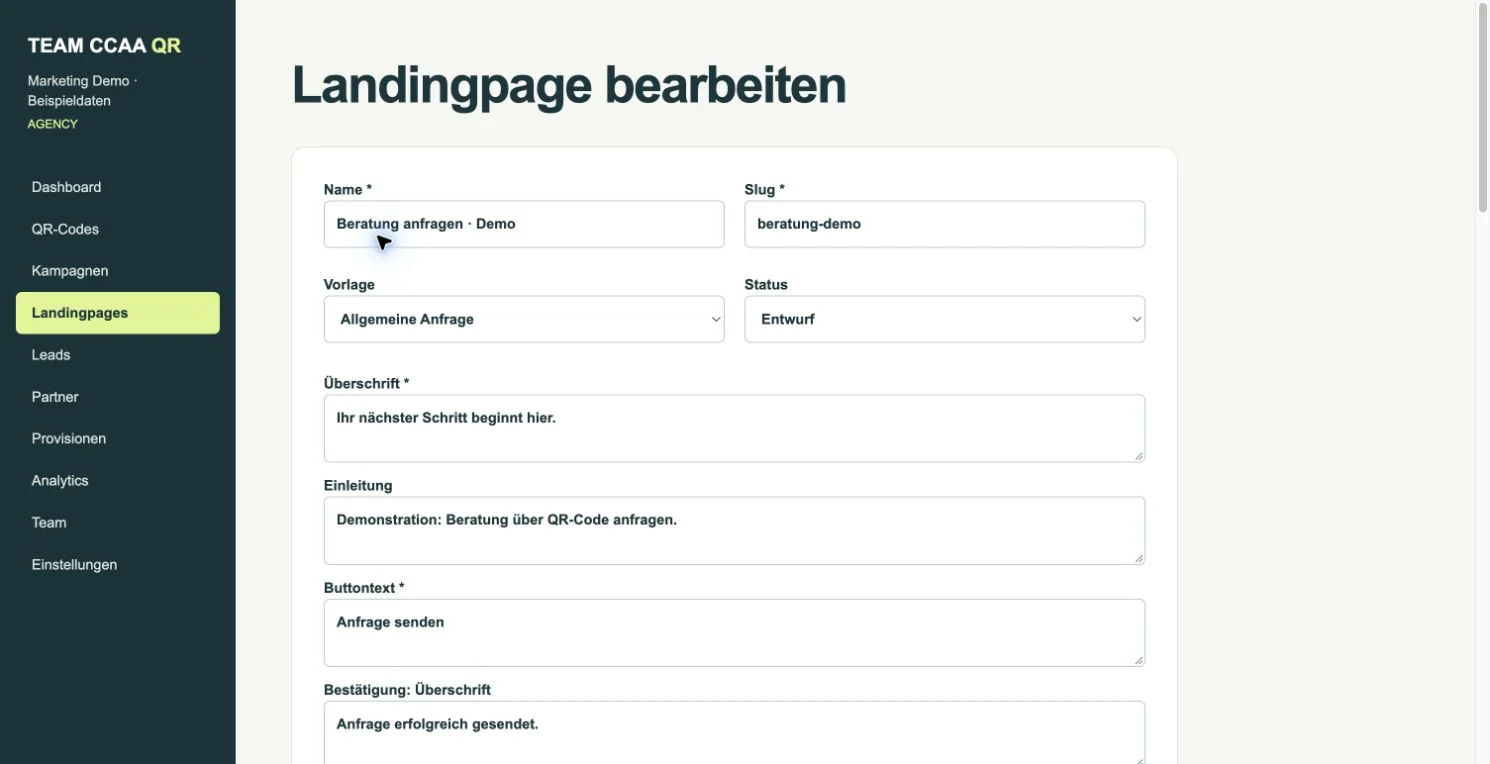This screenshot has width=1490, height=764.
Task: Open Provisionen in the sidebar
Action: click(x=118, y=439)
